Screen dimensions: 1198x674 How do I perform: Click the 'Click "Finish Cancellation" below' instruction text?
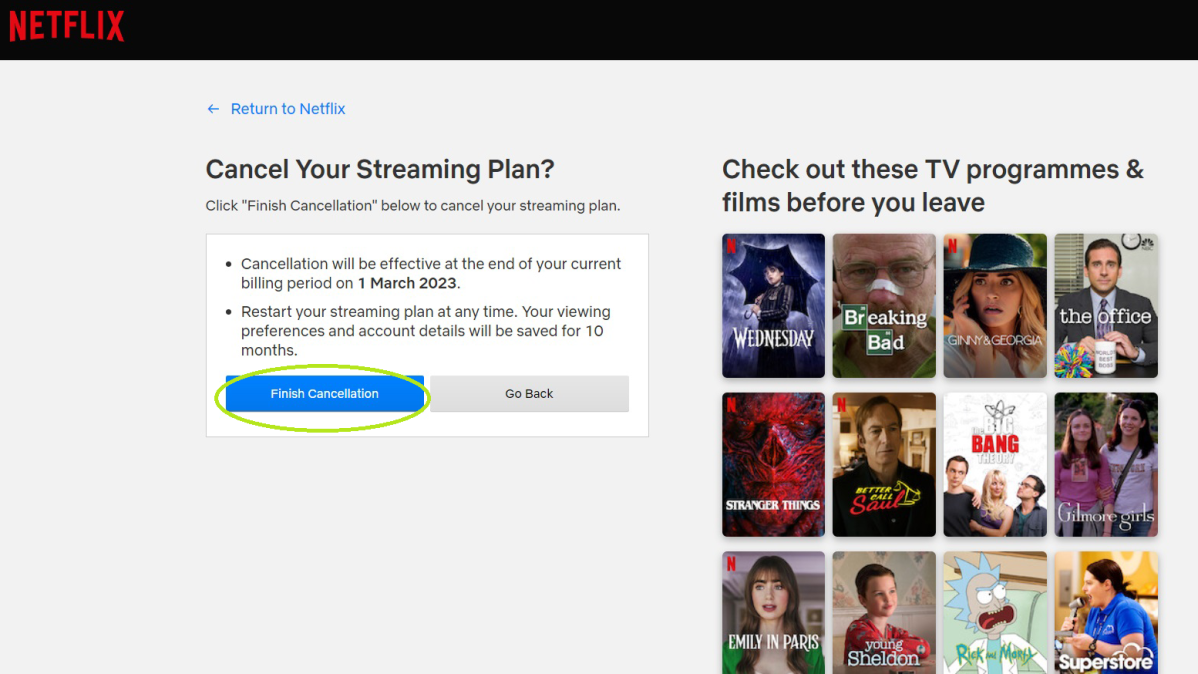point(413,206)
